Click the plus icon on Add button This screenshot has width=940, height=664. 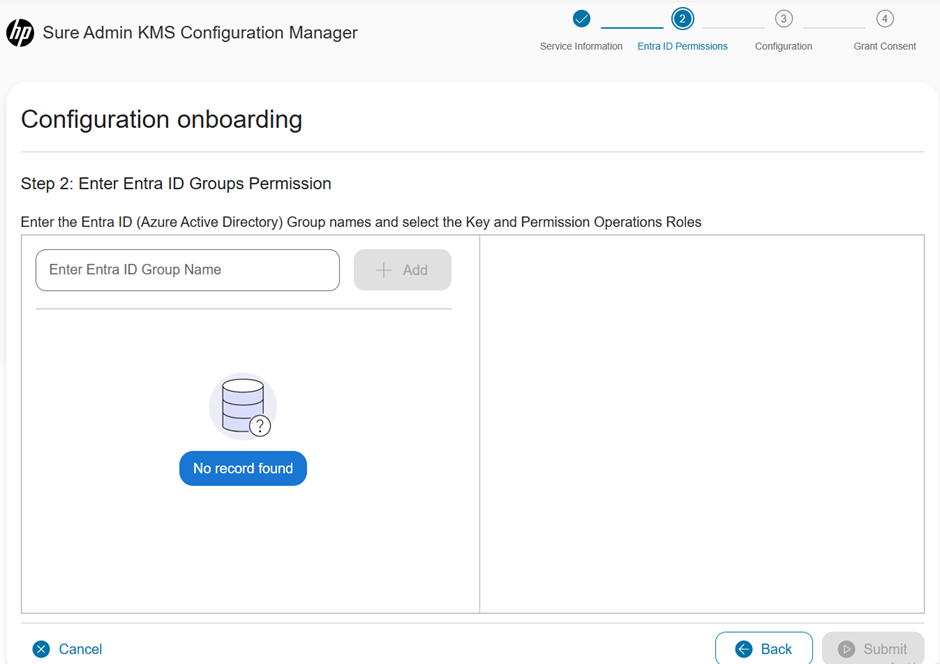(x=383, y=269)
